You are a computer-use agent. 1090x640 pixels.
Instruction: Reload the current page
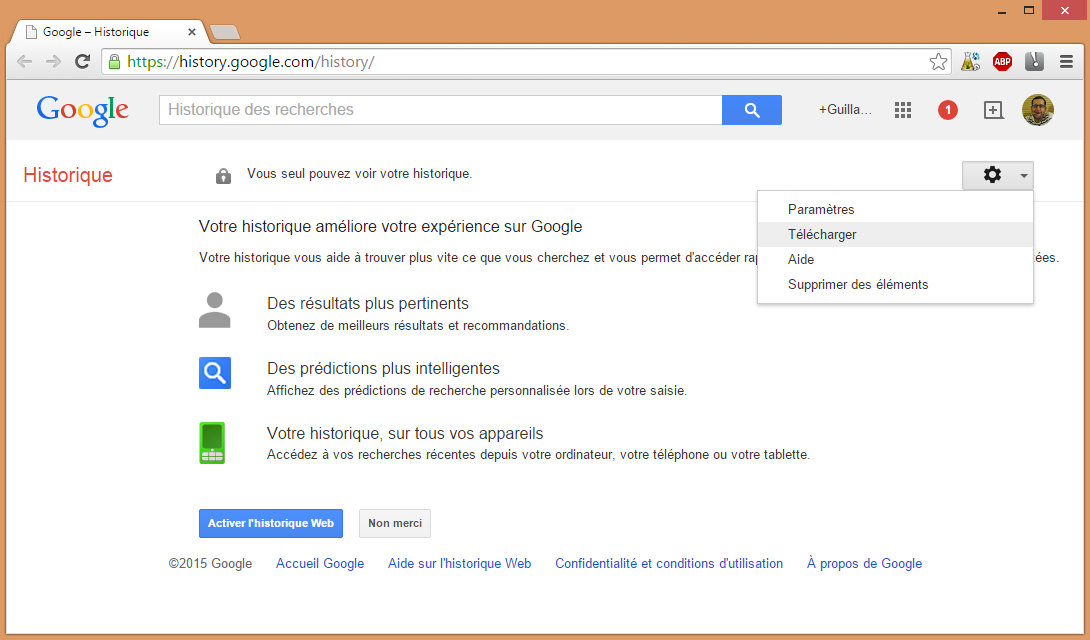pos(83,61)
